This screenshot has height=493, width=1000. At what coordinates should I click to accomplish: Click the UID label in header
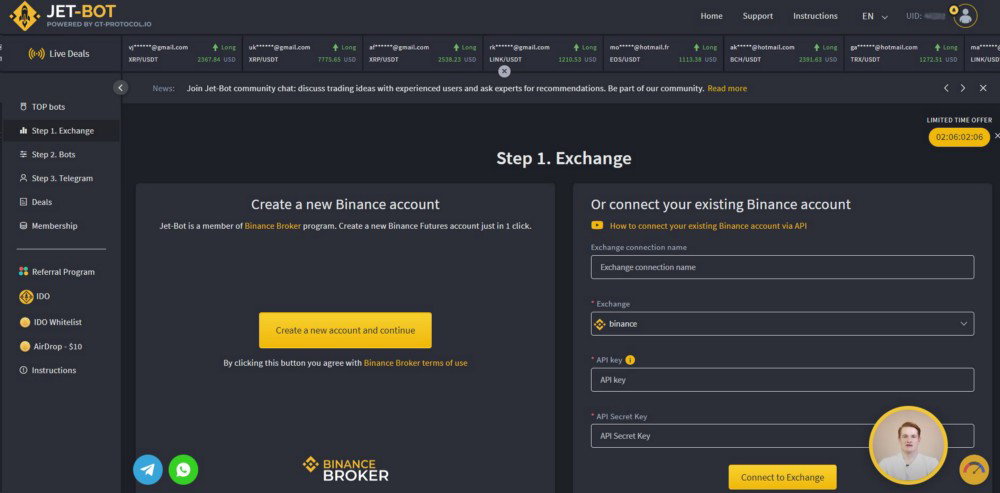(914, 16)
